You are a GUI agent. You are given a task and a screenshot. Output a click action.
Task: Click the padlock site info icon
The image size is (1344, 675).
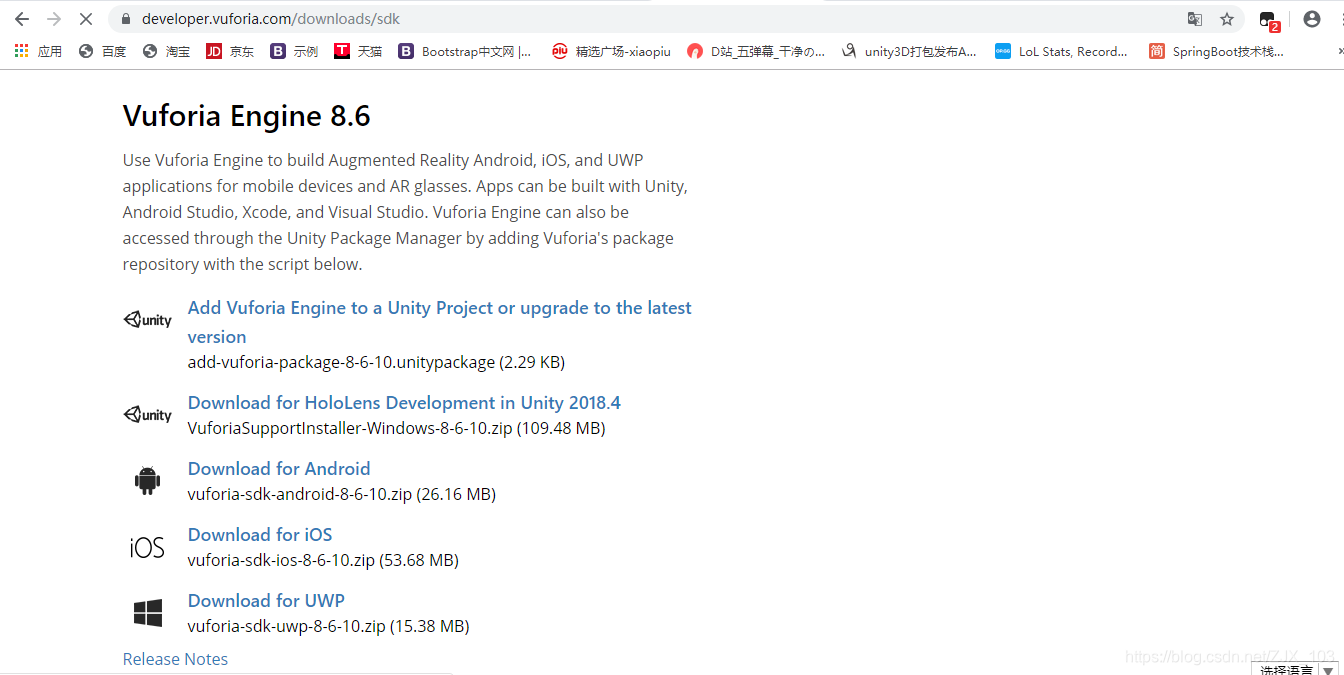coord(125,19)
